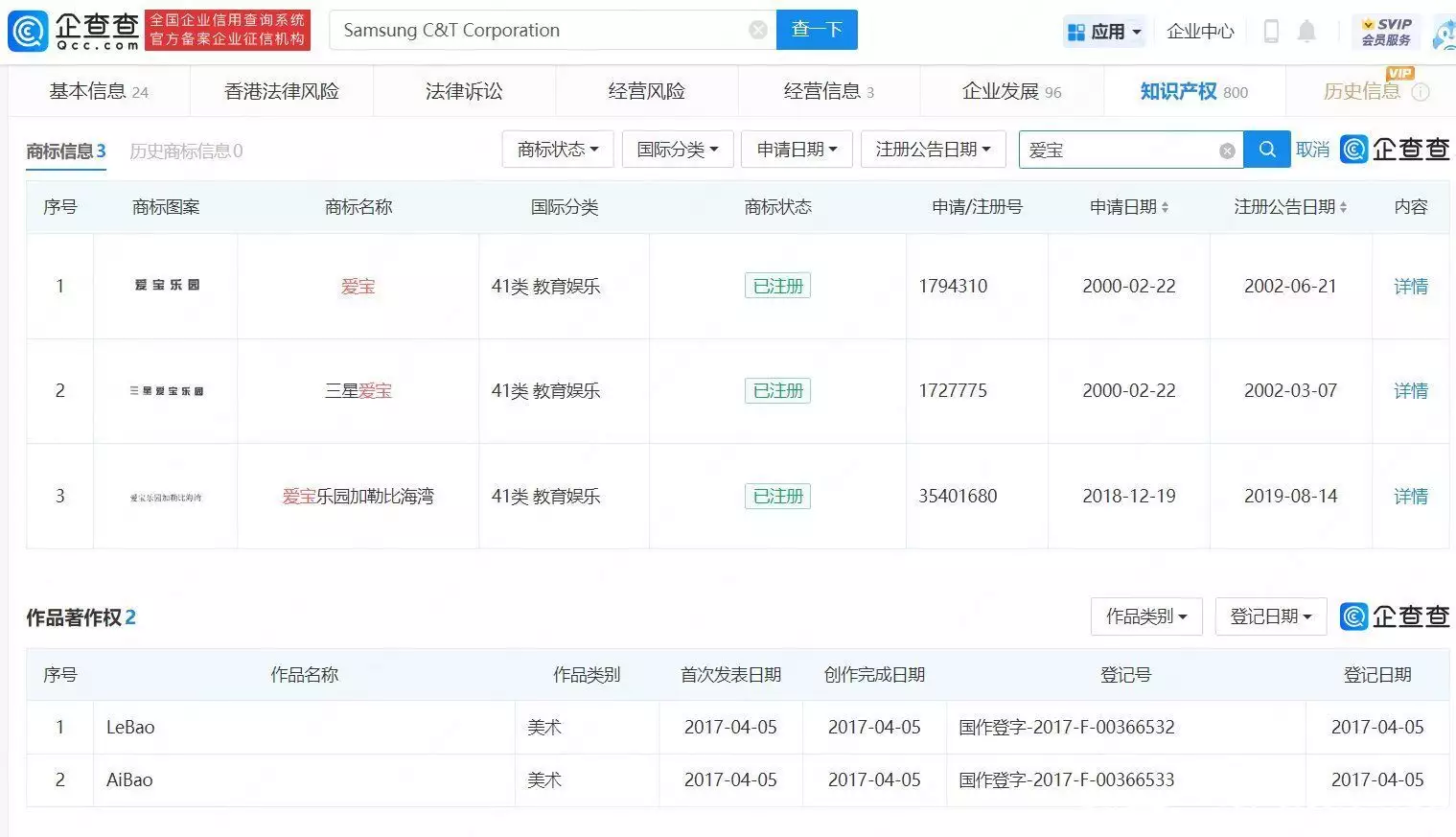
Task: Expand the 登记日期 filter dropdown
Action: click(1271, 616)
